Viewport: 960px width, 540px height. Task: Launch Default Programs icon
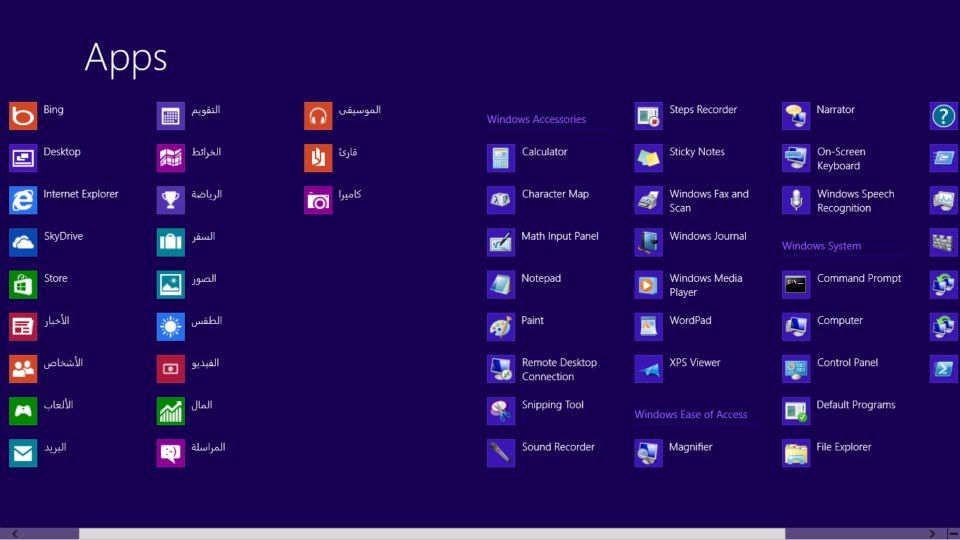coord(796,411)
